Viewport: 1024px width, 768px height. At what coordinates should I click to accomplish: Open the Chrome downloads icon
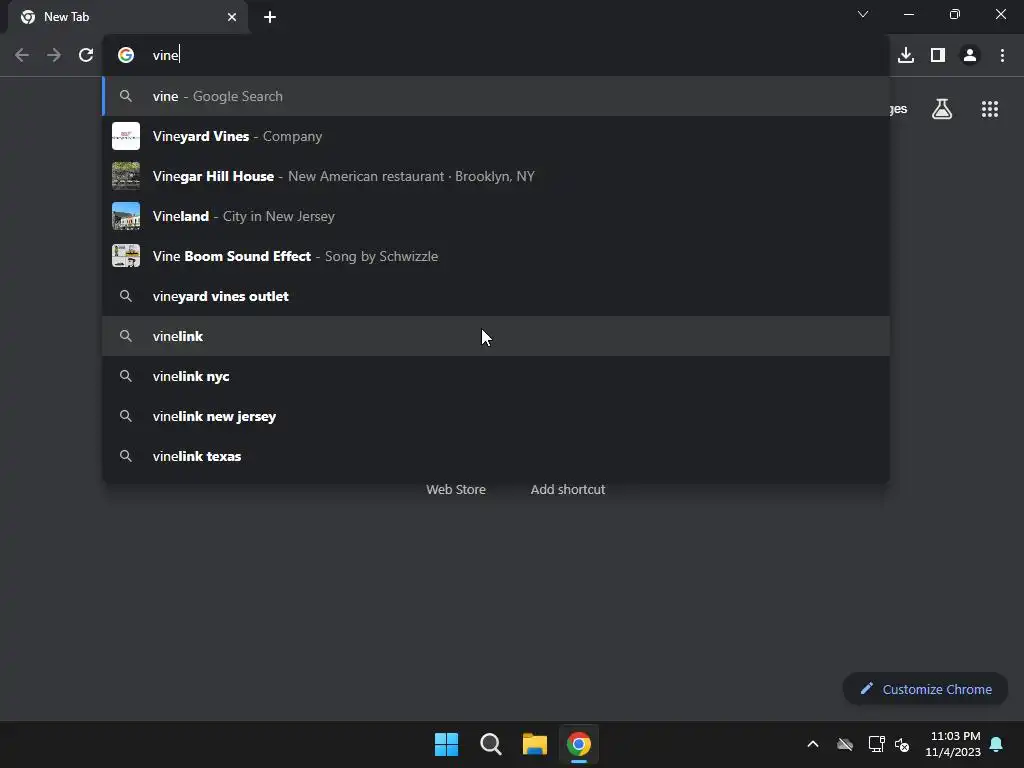pyautogui.click(x=906, y=56)
